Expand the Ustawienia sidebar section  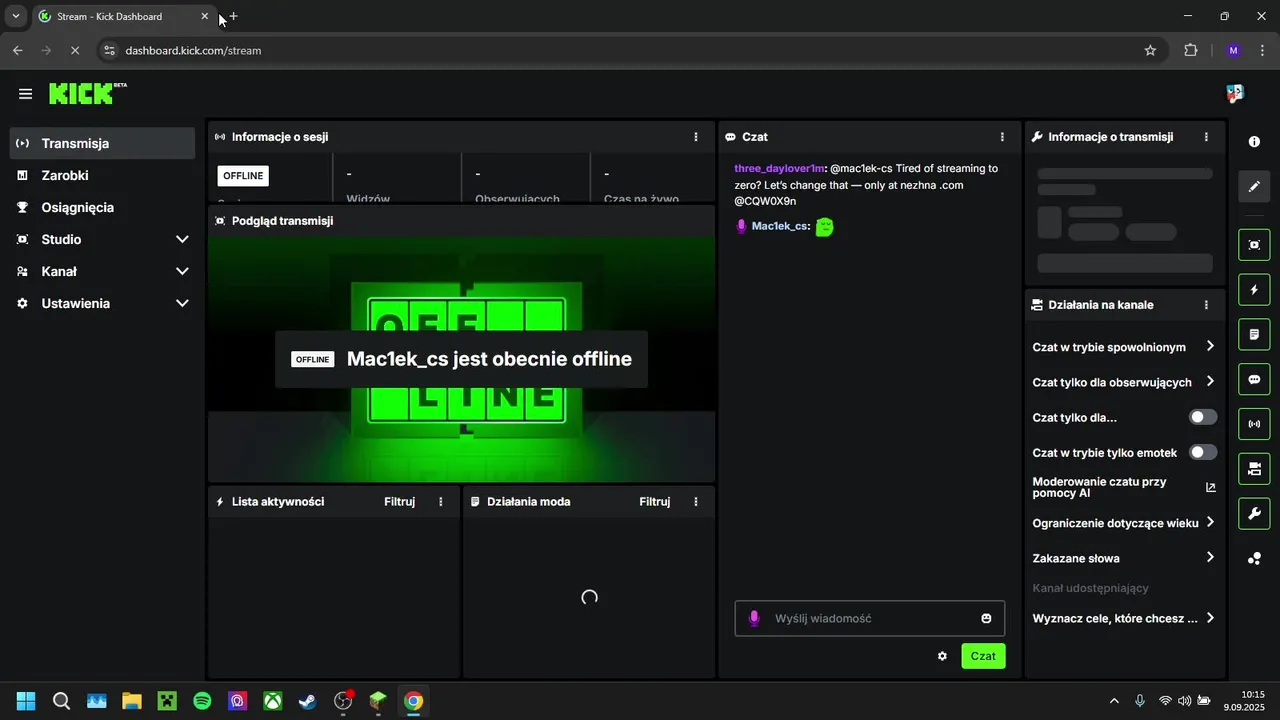coord(102,303)
